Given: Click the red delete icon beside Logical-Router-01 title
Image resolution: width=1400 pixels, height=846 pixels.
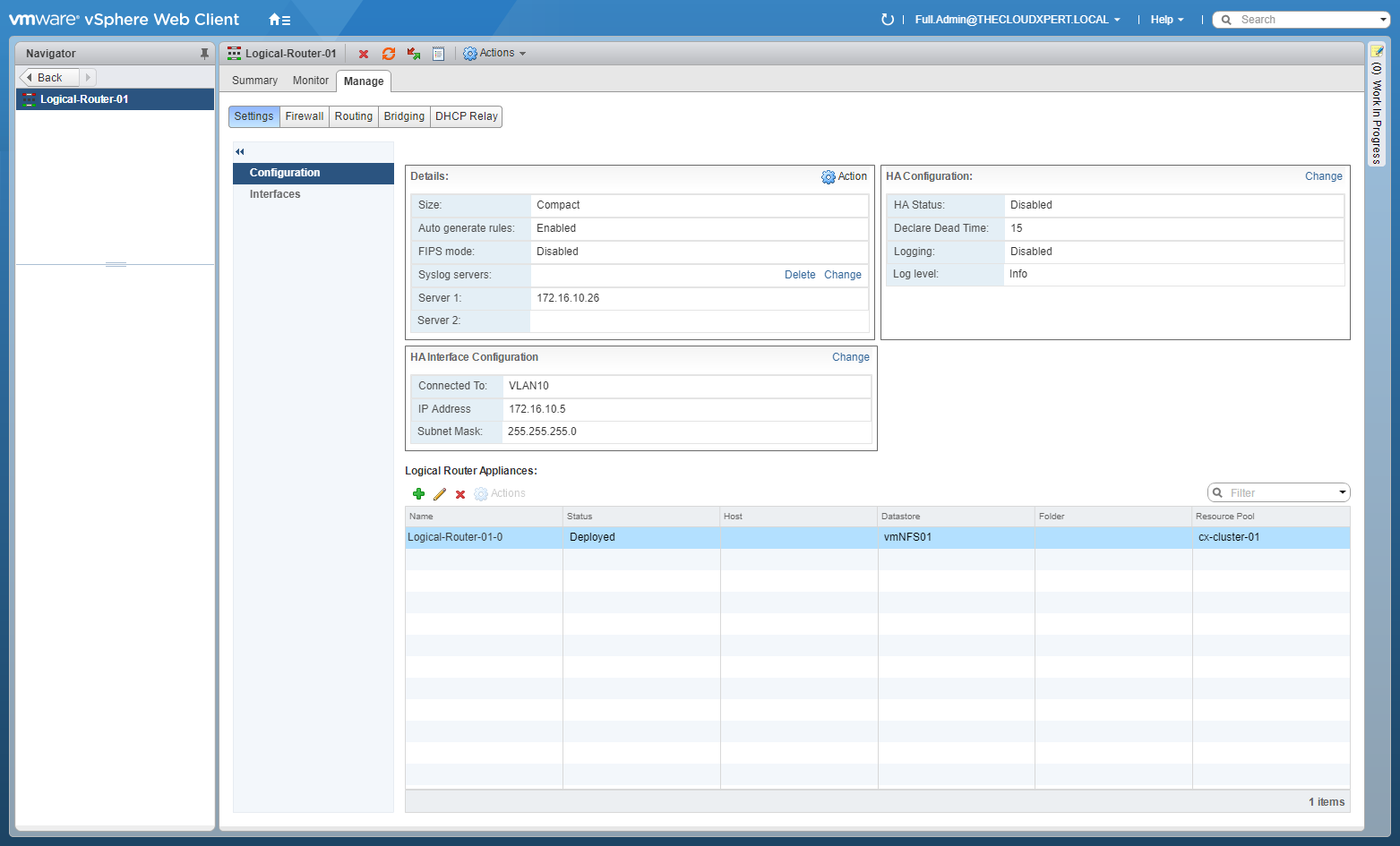Looking at the screenshot, I should 364,54.
